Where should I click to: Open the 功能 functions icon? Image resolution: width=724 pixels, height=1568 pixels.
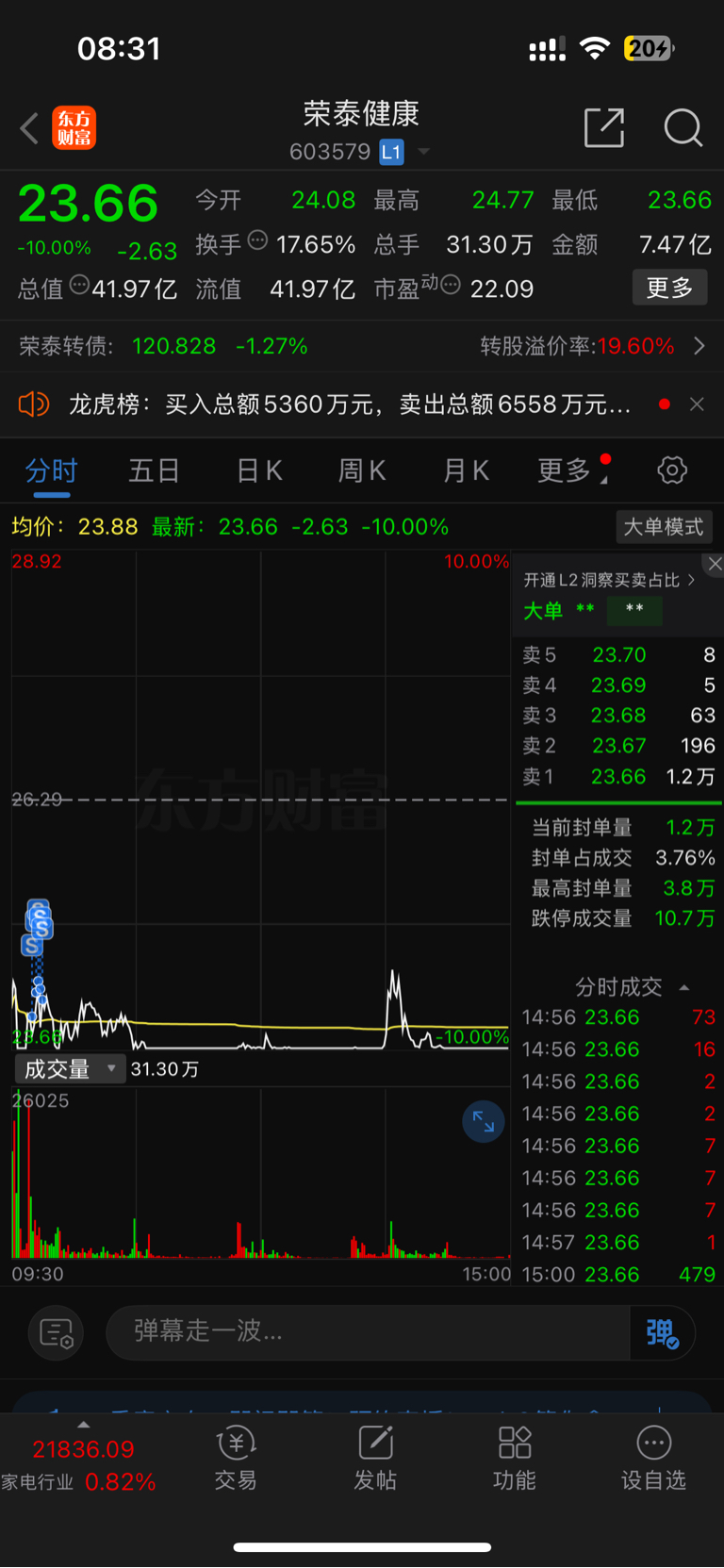[x=515, y=1457]
